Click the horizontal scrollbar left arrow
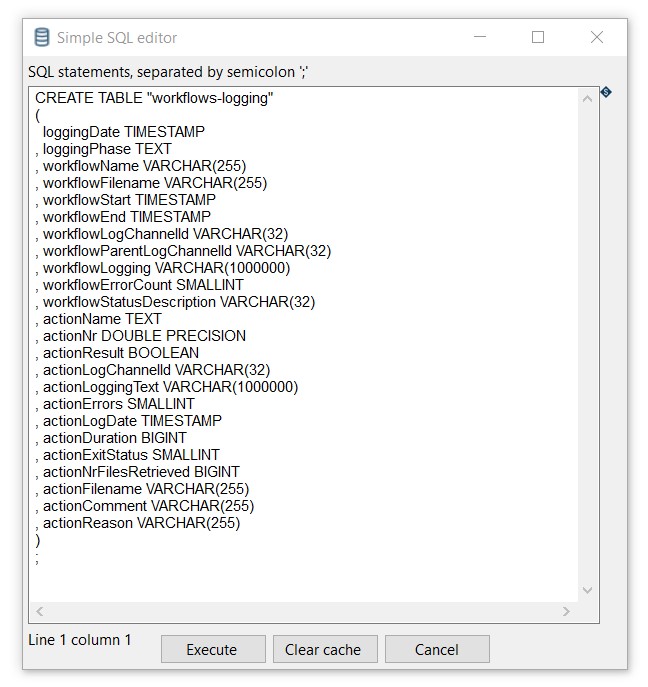Viewport: 648px width, 687px height. pos(40,611)
